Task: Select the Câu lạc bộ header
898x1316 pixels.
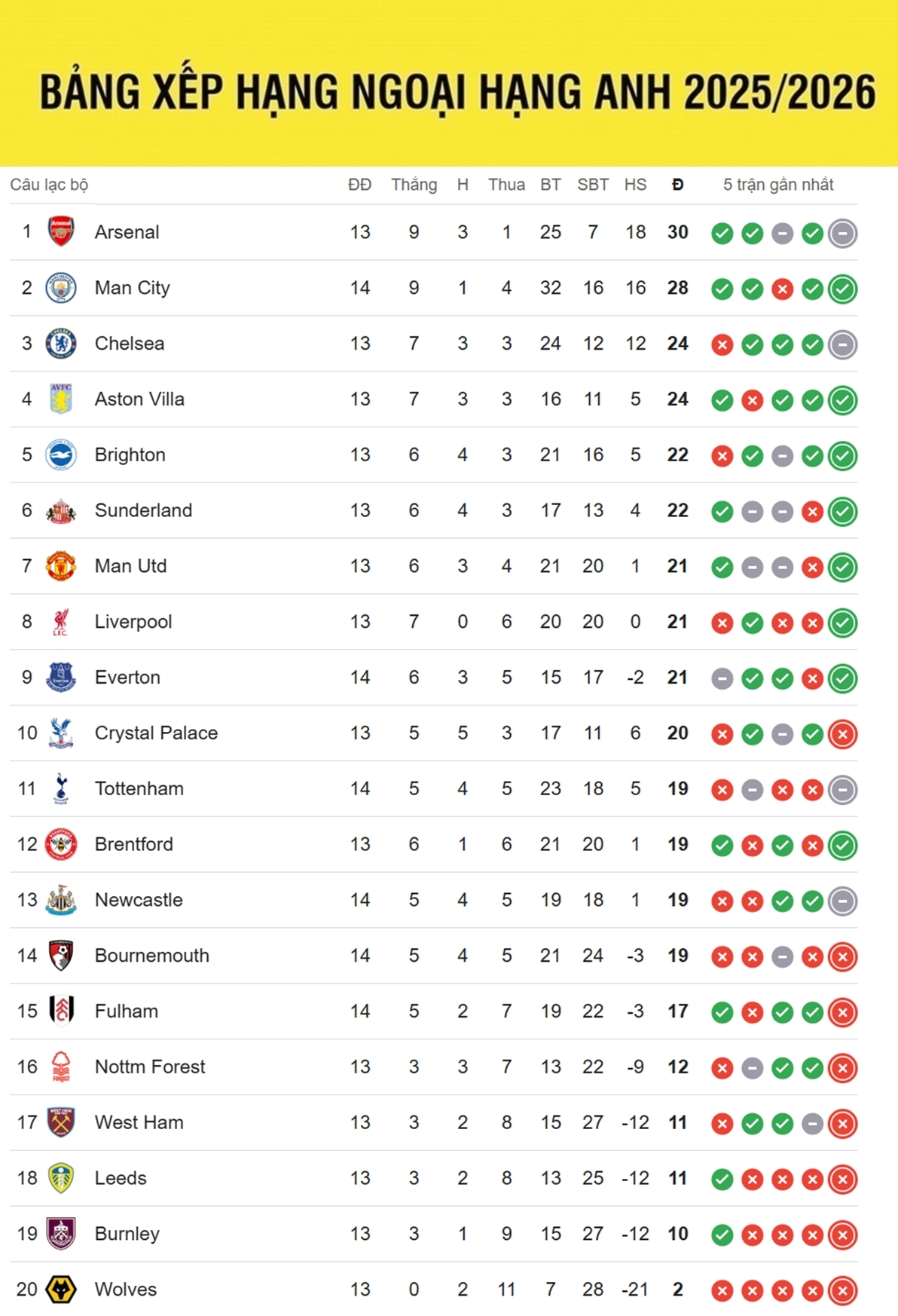Action: tap(49, 185)
